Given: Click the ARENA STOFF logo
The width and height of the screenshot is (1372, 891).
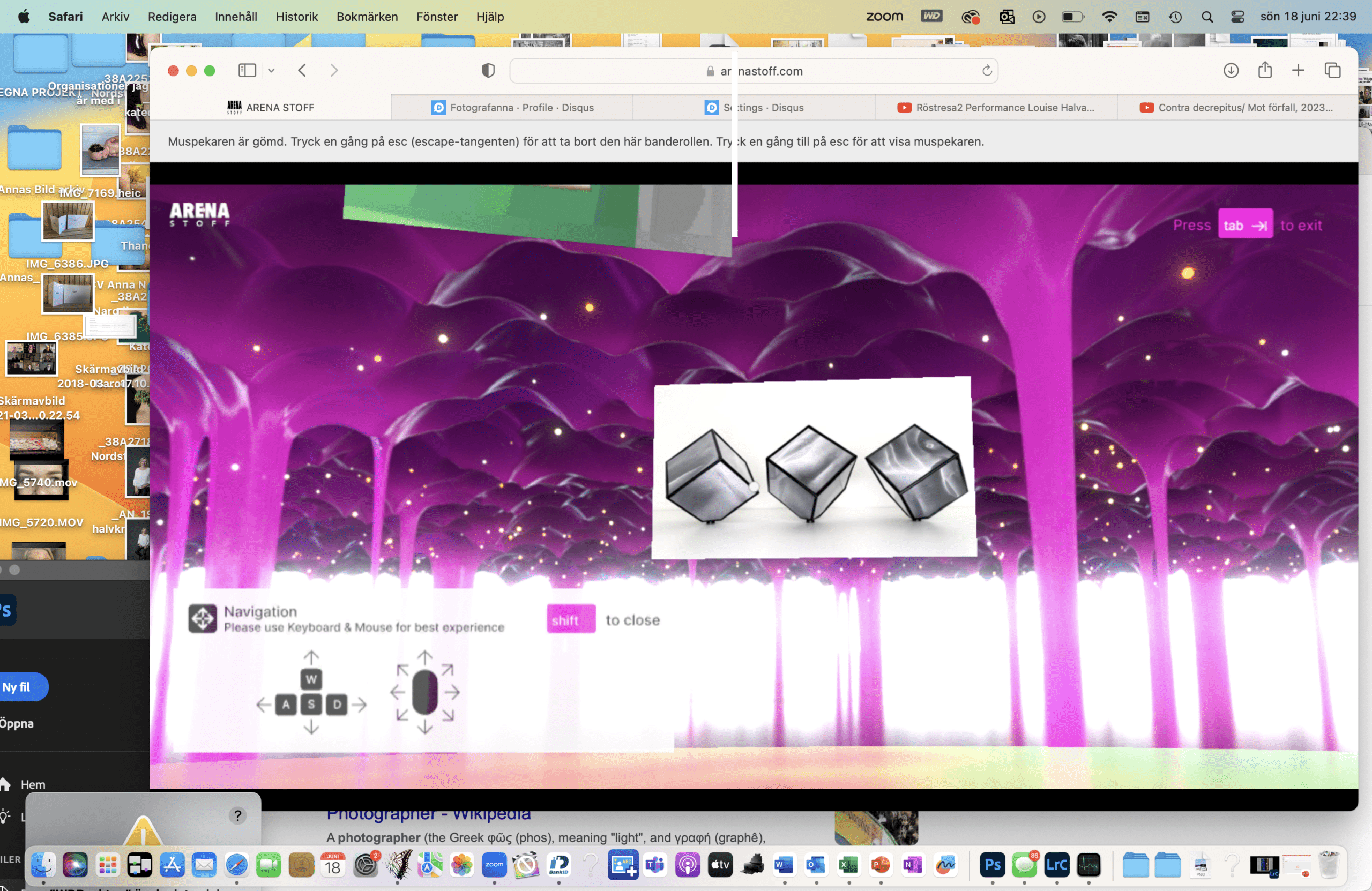Looking at the screenshot, I should [199, 214].
